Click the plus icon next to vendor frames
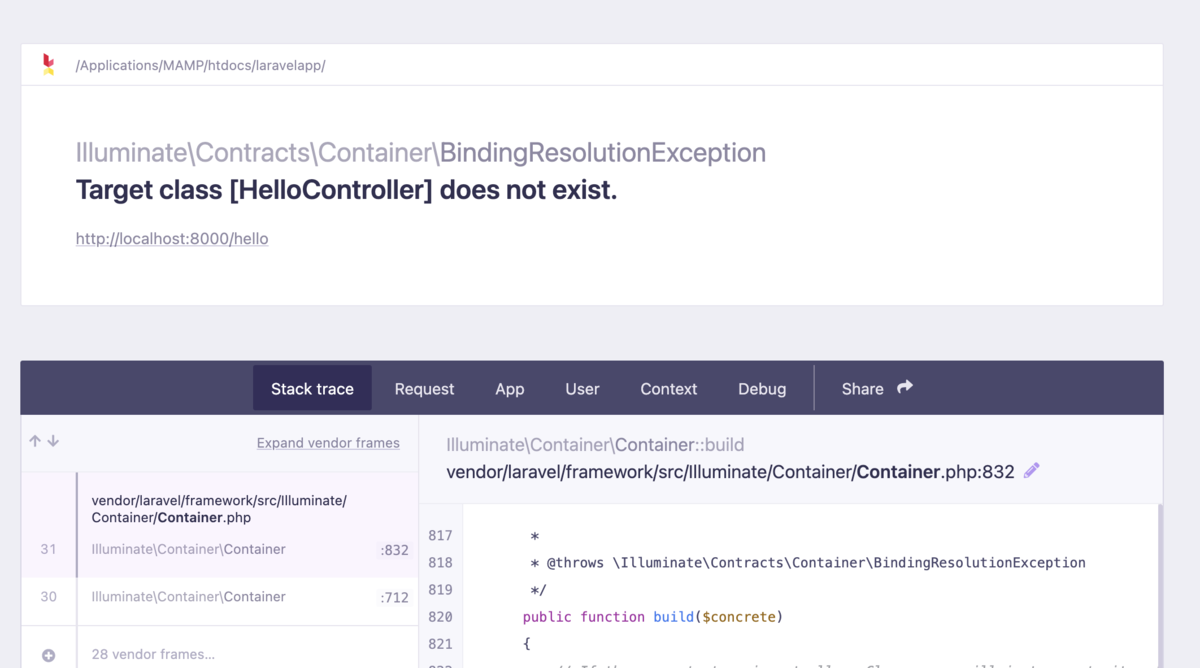Image resolution: width=1200 pixels, height=668 pixels. coord(48,654)
